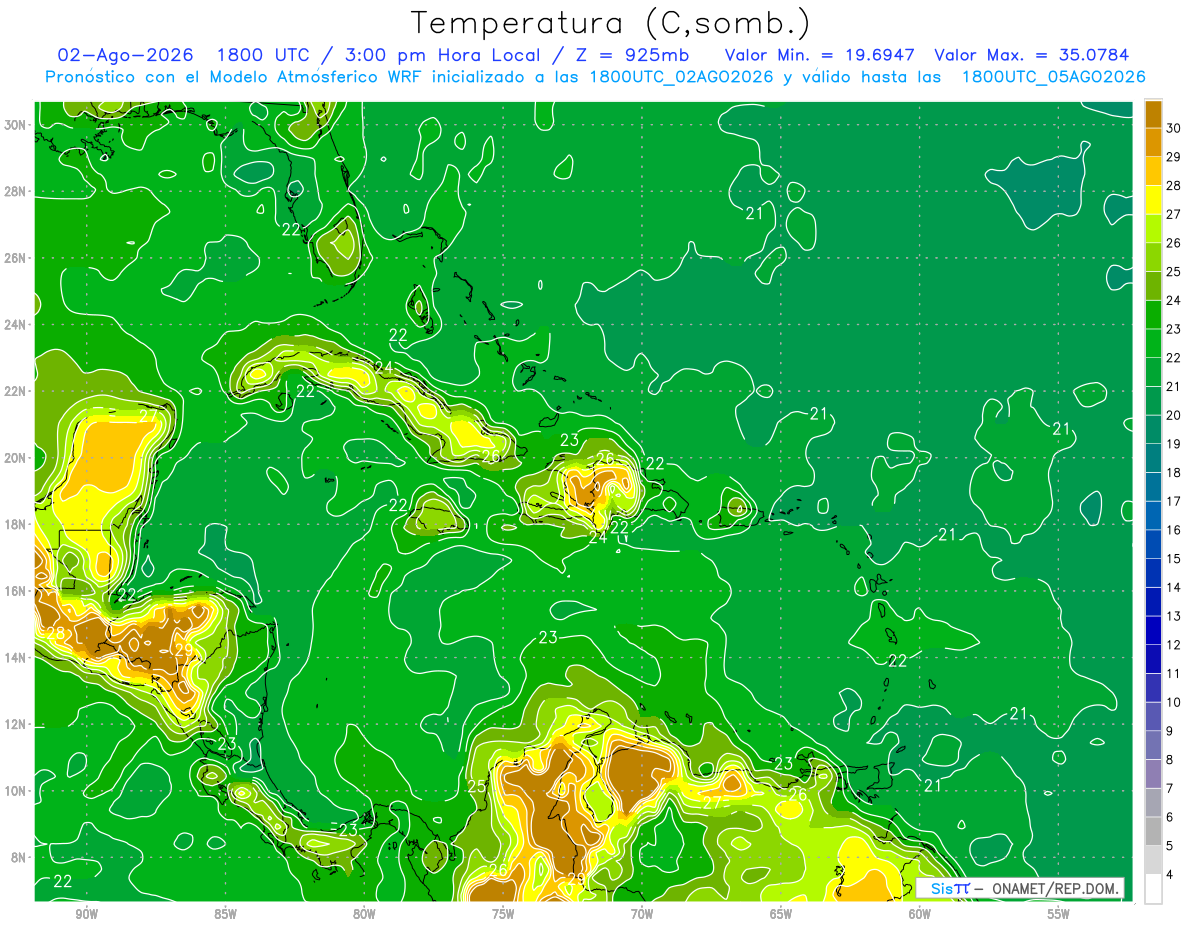Click the Sisπ ONAMET/REP.DOM. logo box
This screenshot has height=927, width=1200.
click(x=1020, y=888)
